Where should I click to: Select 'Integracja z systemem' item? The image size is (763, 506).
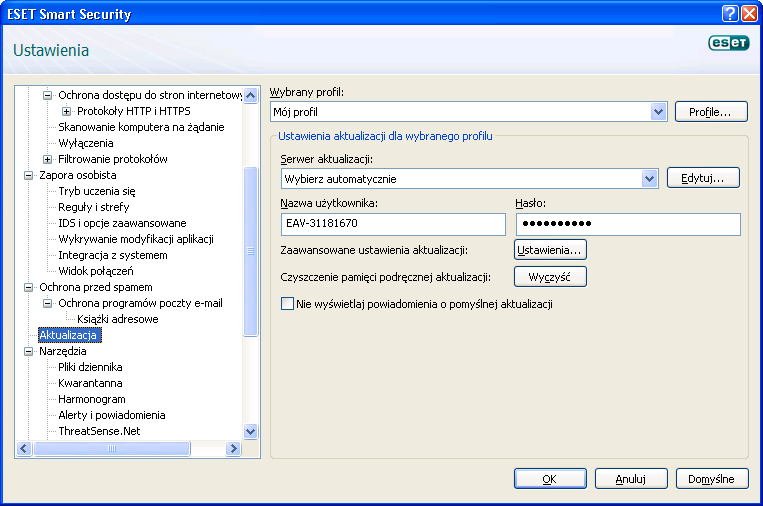click(112, 255)
